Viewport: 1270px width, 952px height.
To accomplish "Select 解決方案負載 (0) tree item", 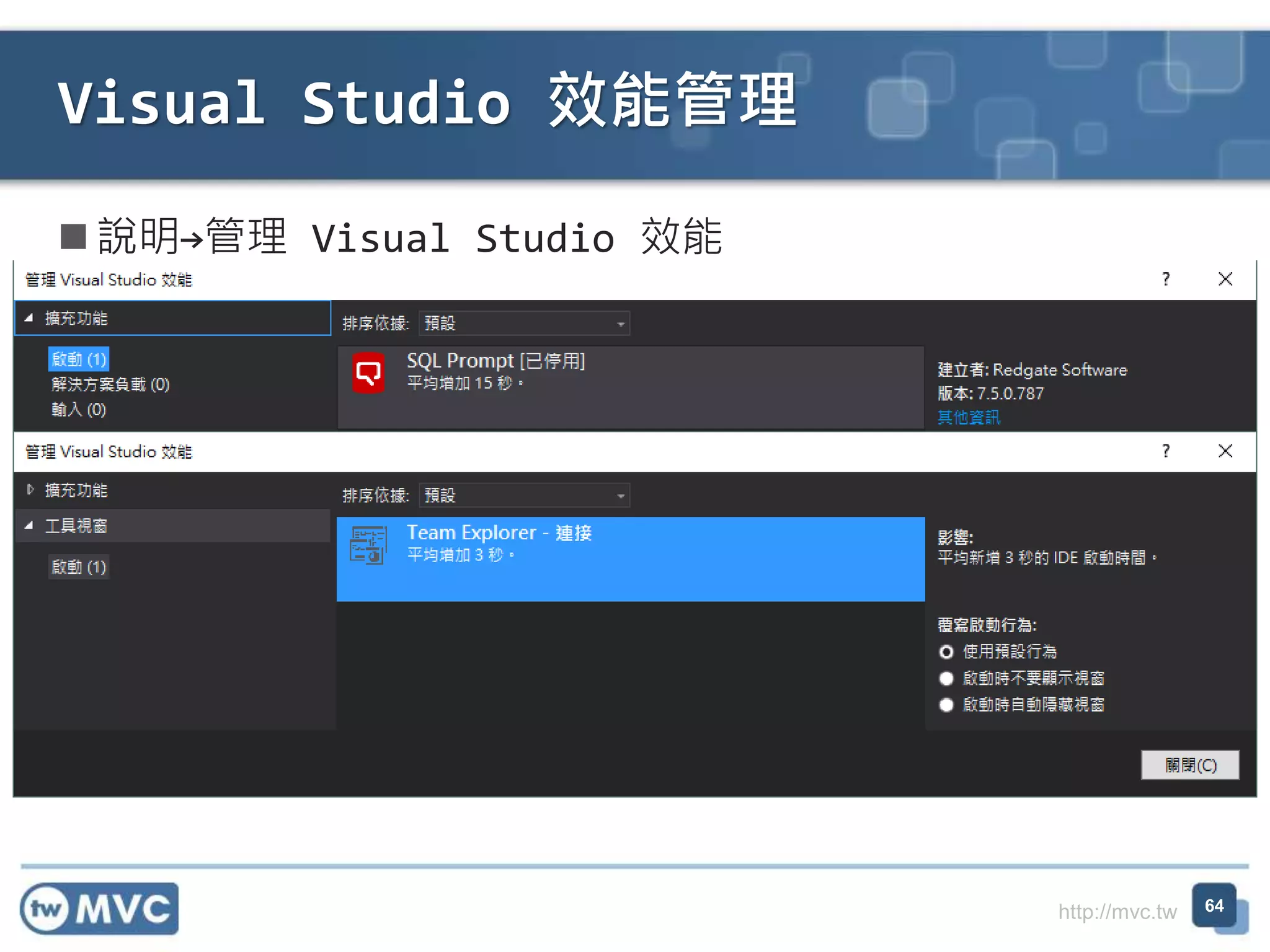I will point(110,384).
